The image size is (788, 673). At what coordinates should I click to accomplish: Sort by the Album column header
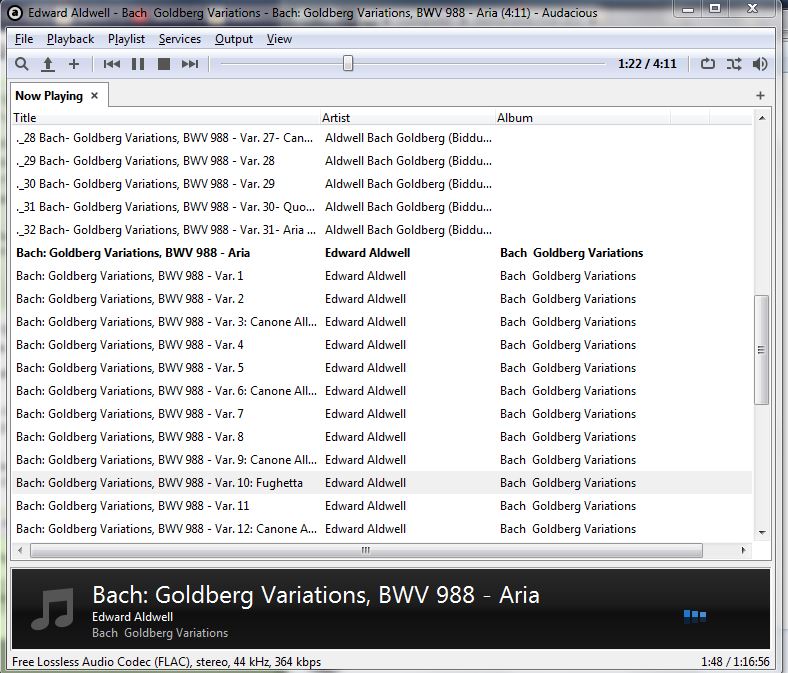click(583, 118)
